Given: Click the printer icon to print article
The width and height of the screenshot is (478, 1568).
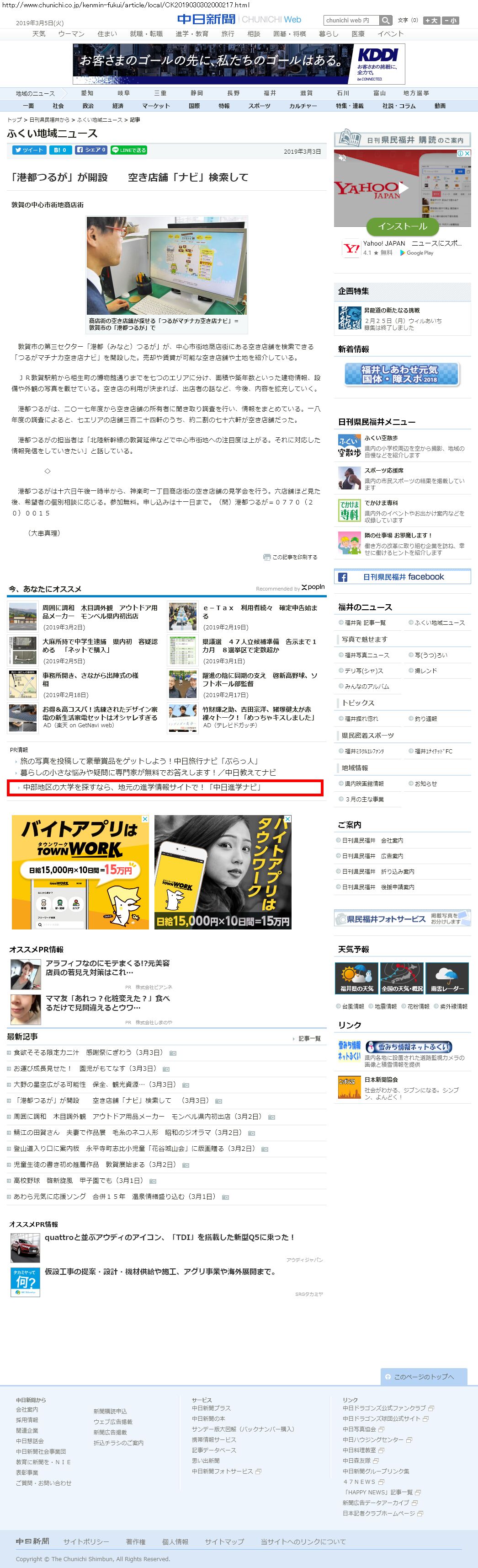Looking at the screenshot, I should (x=266, y=557).
